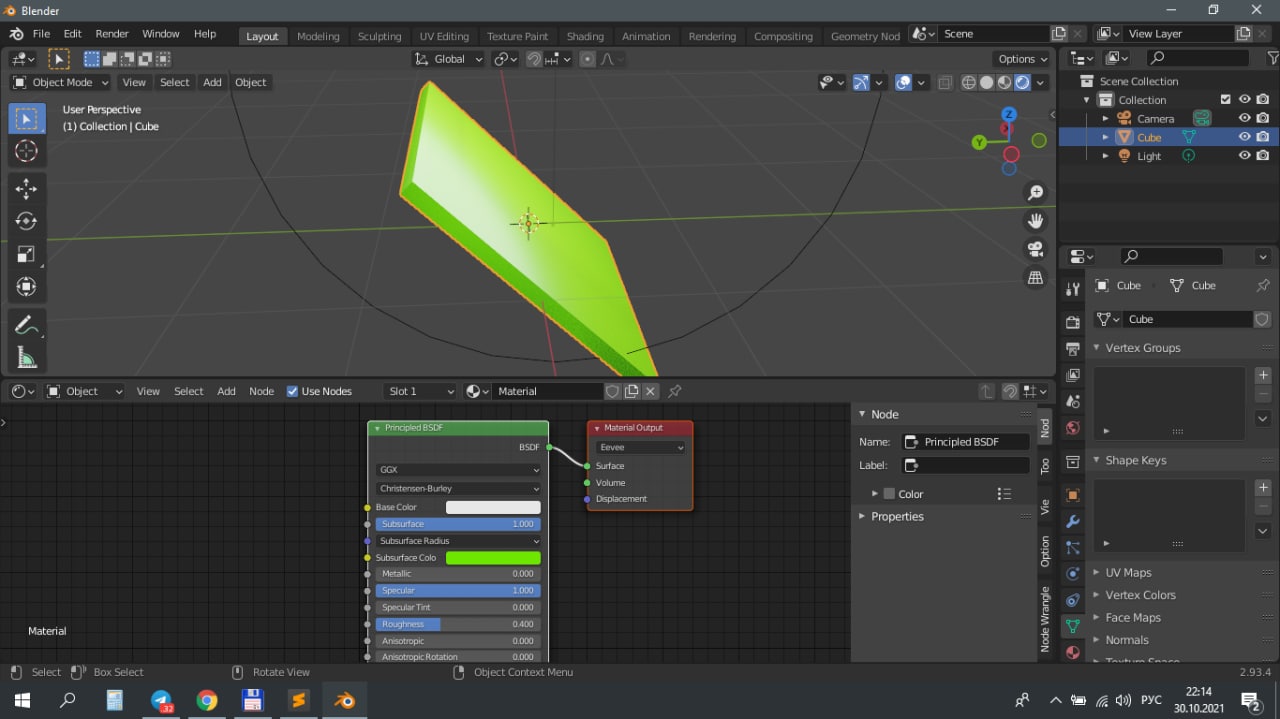Select the Move tool

point(27,188)
